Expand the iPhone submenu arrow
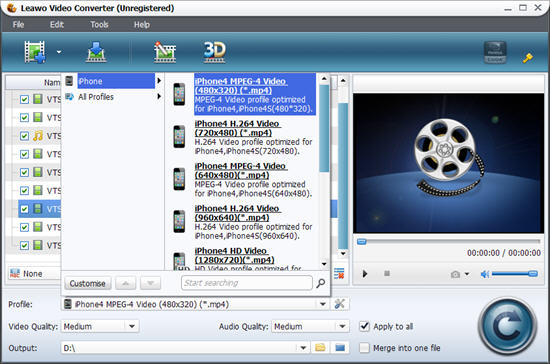Image resolution: width=550 pixels, height=364 pixels. 159,81
